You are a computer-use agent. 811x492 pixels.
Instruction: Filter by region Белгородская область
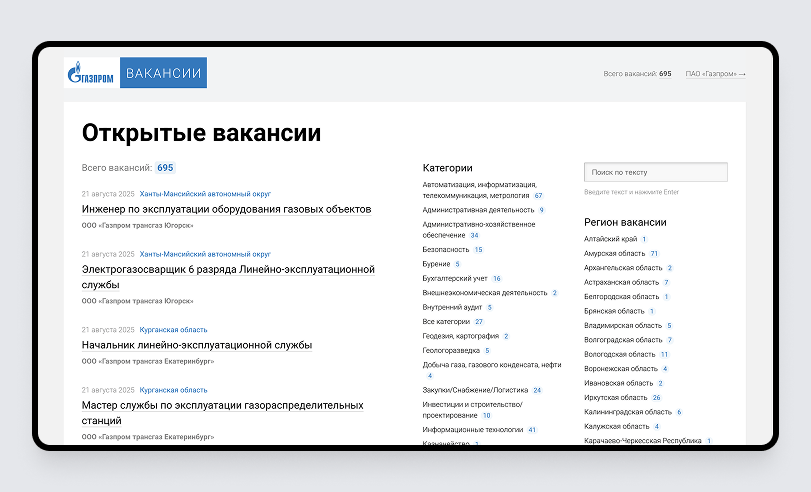pos(621,297)
